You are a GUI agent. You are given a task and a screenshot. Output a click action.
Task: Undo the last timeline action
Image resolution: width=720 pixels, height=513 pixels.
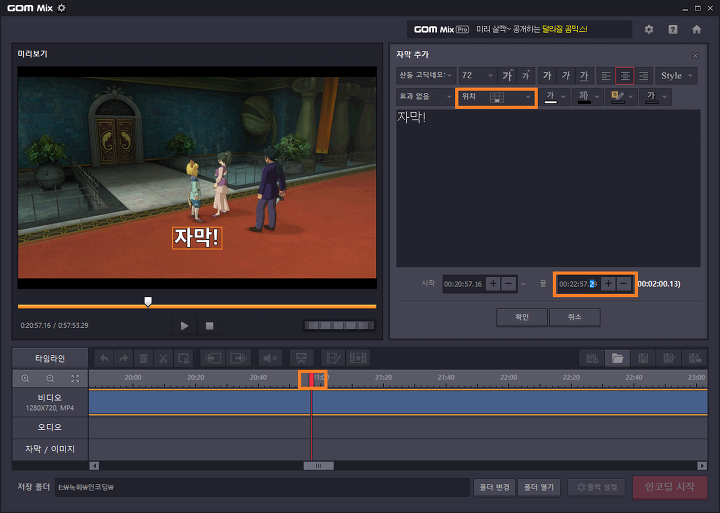(x=104, y=358)
